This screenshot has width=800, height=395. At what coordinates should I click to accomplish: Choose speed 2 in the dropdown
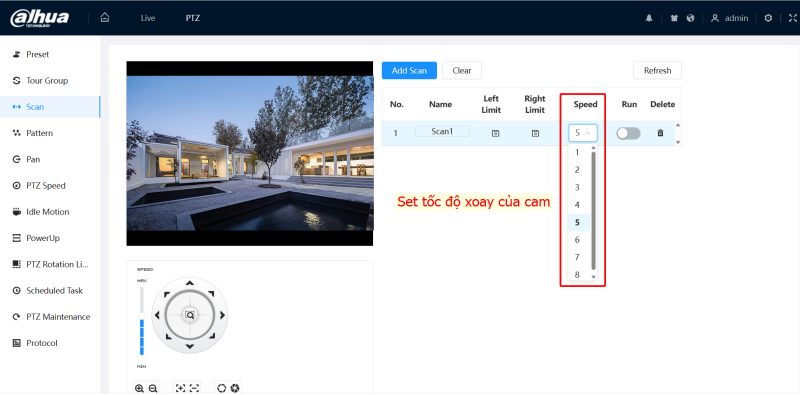tap(577, 169)
